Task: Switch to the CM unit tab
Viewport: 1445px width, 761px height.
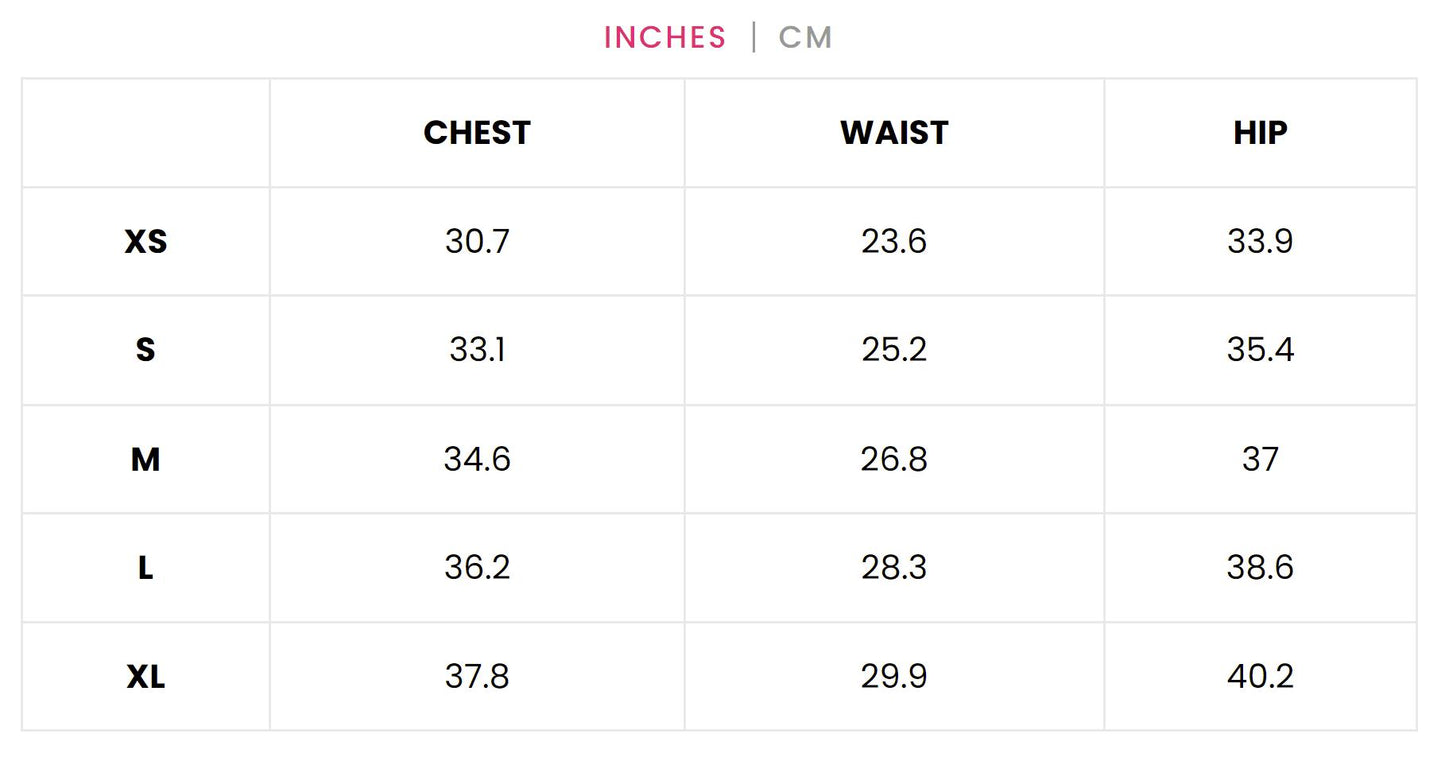Action: click(x=805, y=38)
